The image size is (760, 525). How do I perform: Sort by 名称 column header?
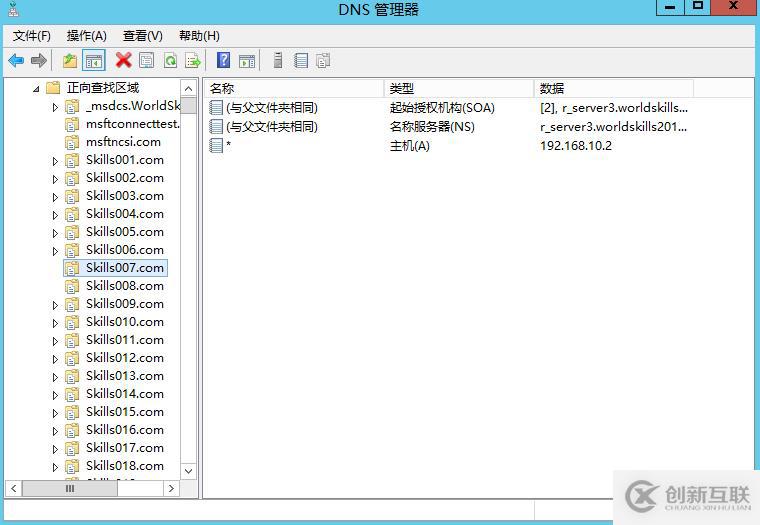[x=294, y=89]
